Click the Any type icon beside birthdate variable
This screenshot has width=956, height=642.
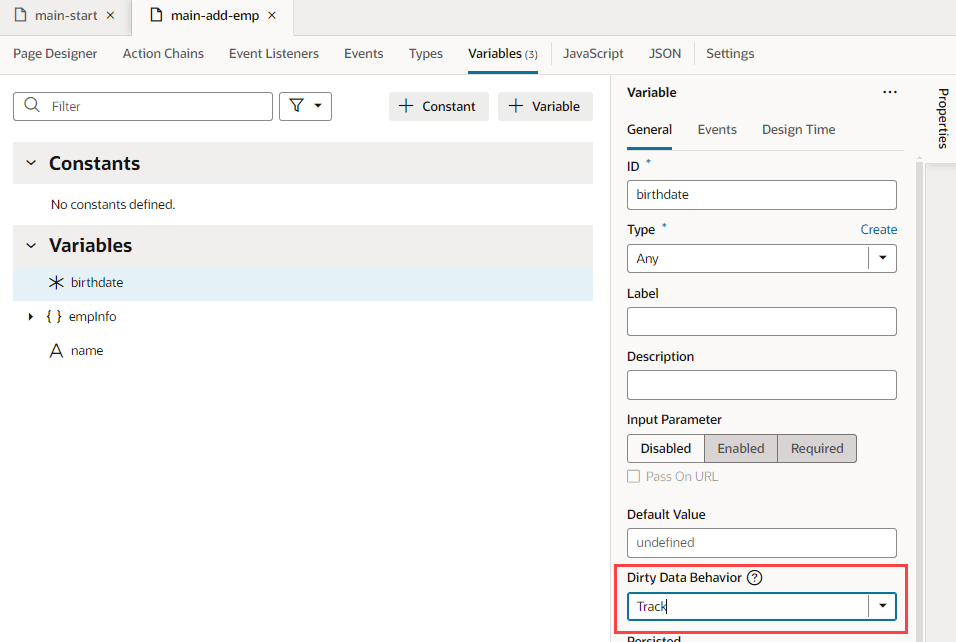(x=57, y=282)
